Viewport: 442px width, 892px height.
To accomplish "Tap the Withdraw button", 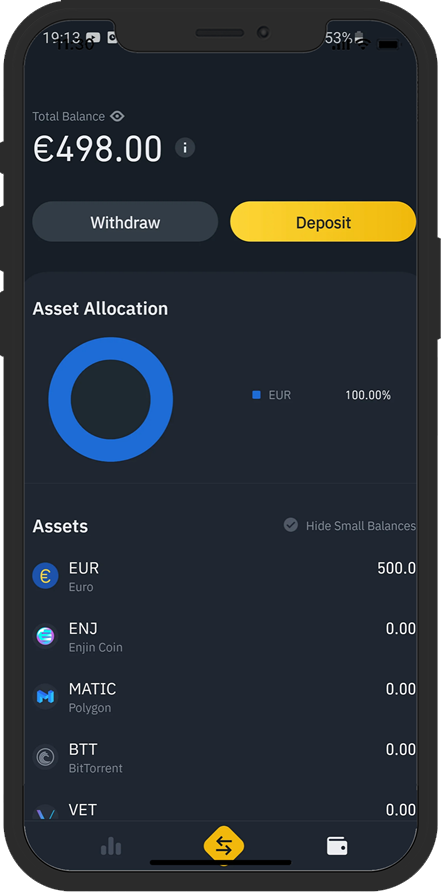I will point(125,222).
